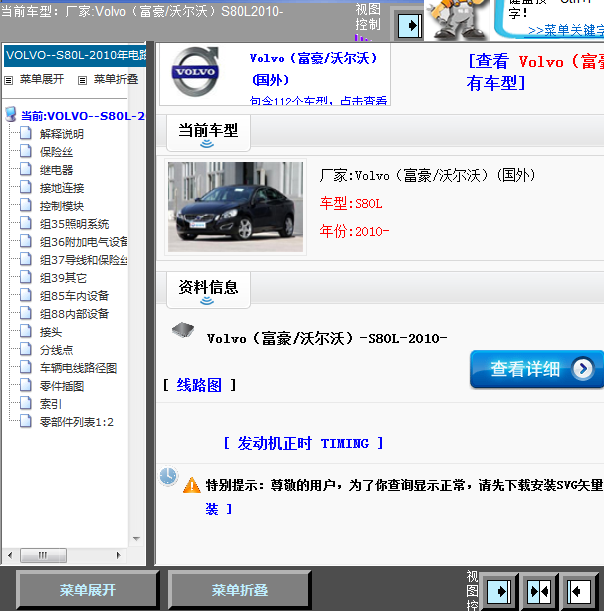
Task: Select root node 当前:VOLVO--S80L-2
Action: pyautogui.click(x=83, y=116)
